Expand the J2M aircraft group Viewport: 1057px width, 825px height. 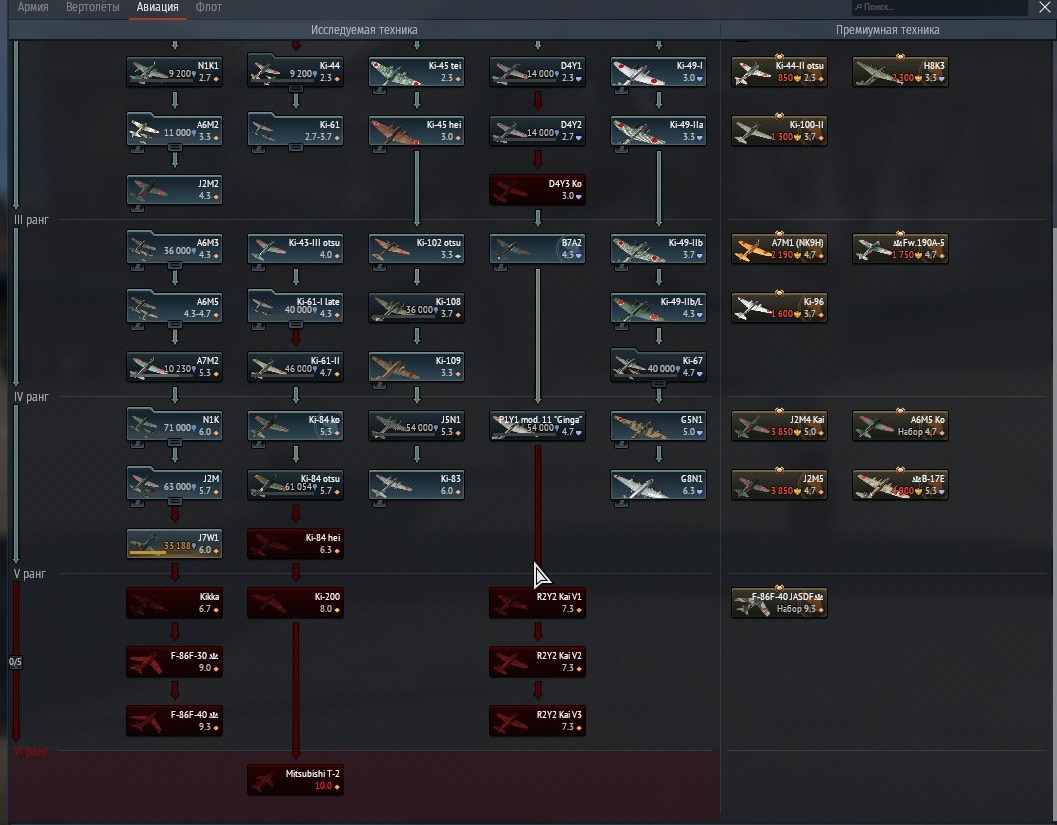[175, 485]
